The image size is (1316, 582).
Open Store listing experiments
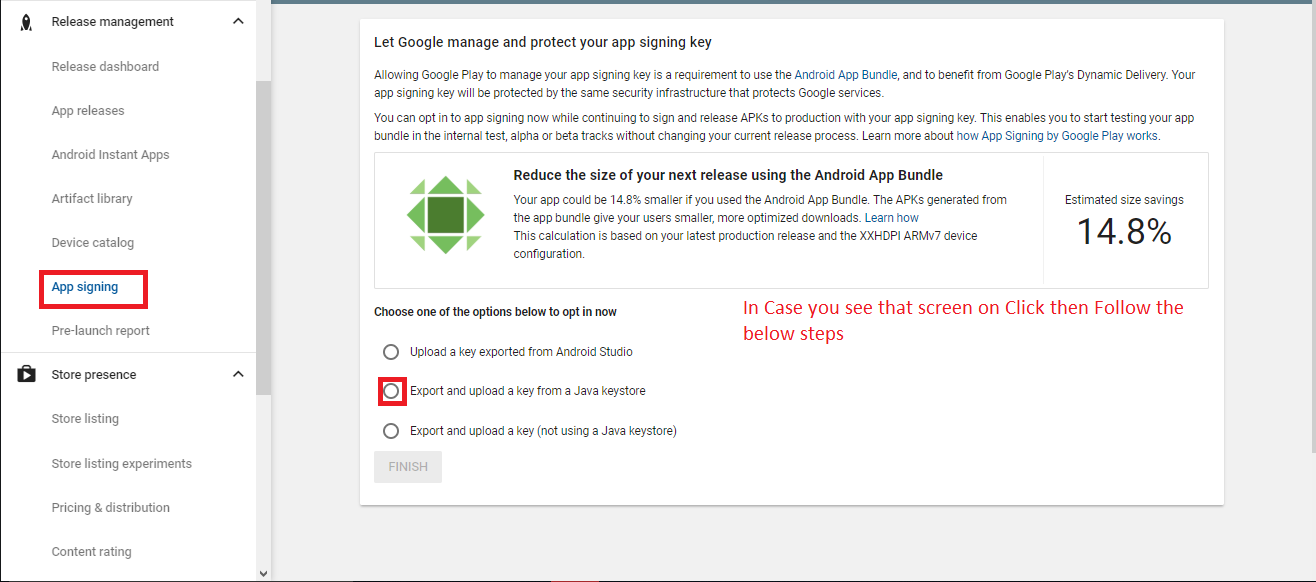coord(121,464)
